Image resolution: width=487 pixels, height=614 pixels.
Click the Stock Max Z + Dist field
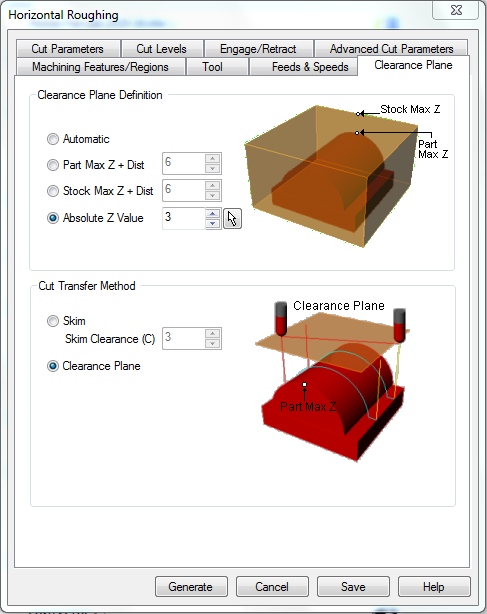pyautogui.click(x=184, y=191)
